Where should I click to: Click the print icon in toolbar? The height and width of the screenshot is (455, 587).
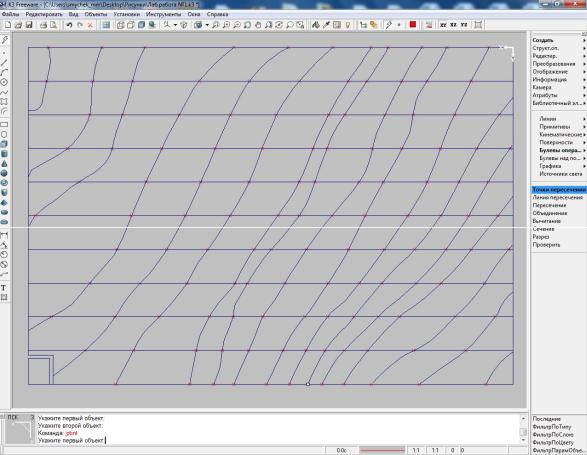(43, 25)
